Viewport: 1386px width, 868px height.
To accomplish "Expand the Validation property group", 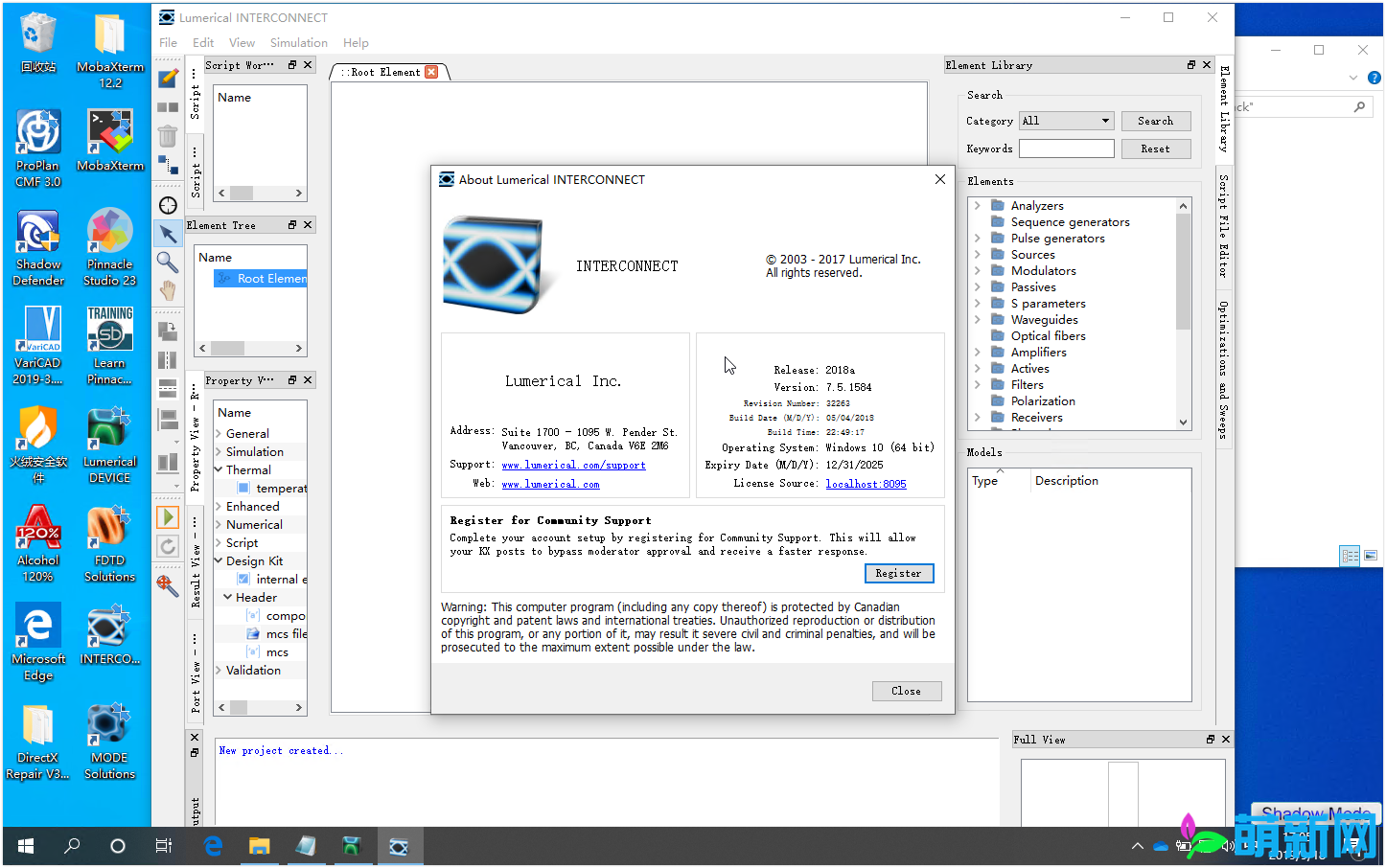I will [219, 671].
